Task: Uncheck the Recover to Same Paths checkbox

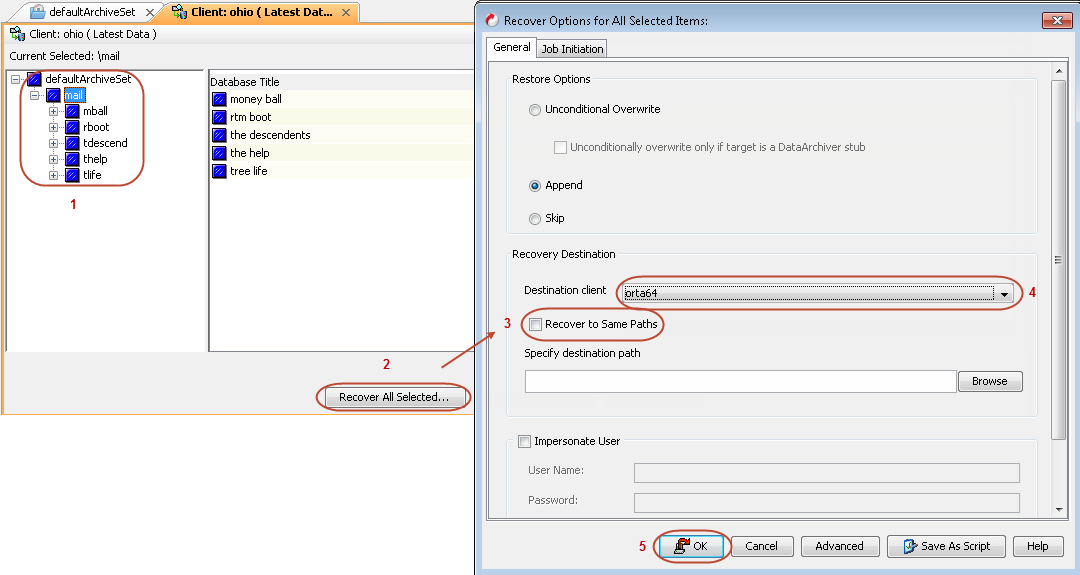Action: 536,324
